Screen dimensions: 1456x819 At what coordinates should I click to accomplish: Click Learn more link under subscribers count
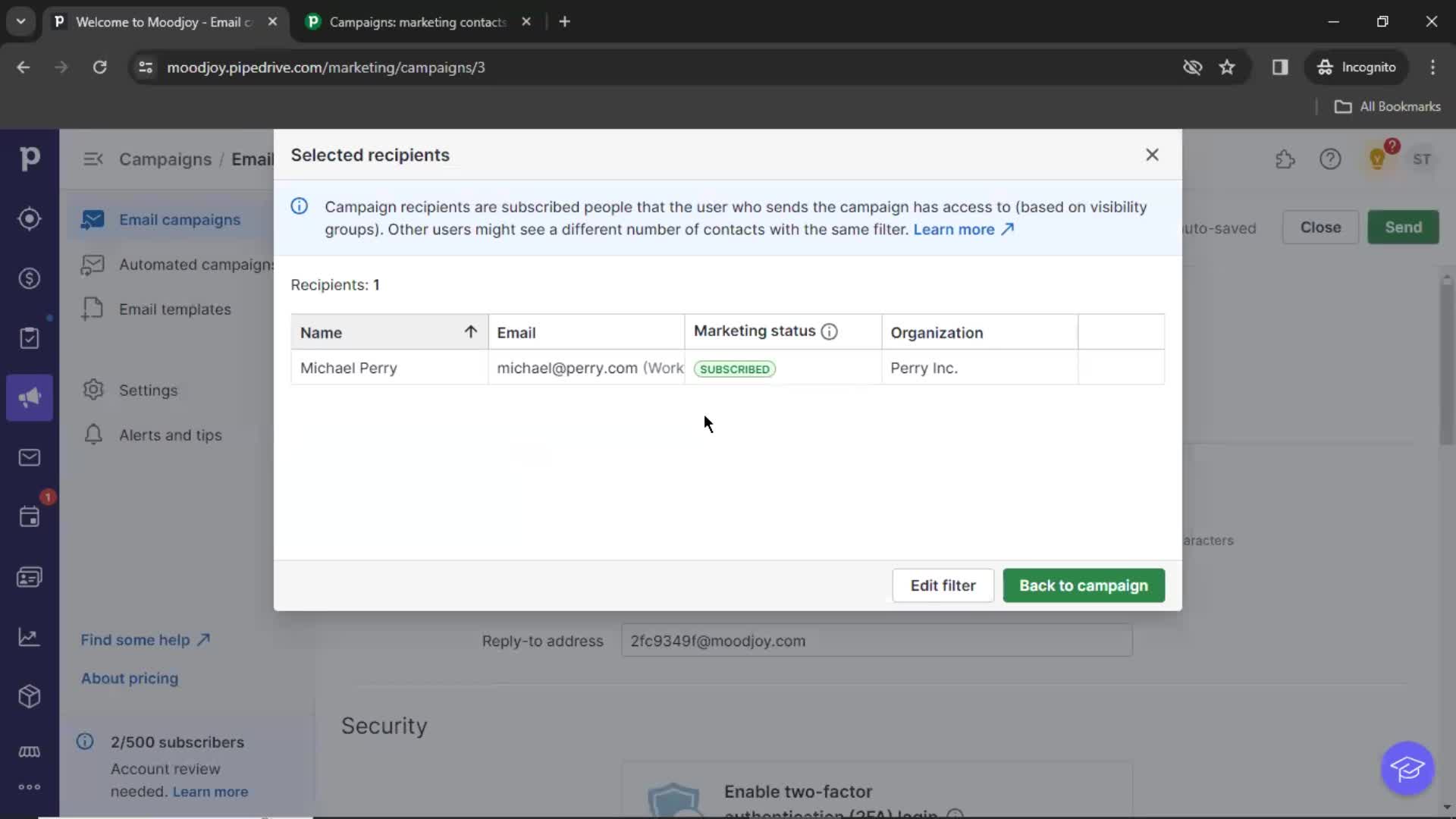210,792
